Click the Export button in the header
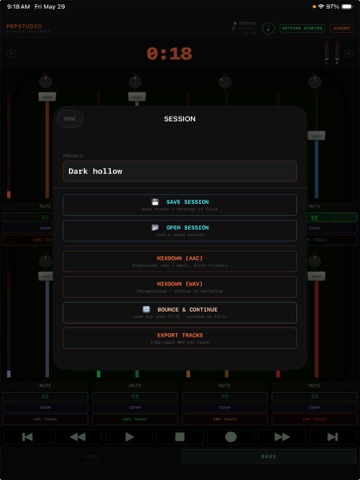360x480 pixels. (342, 28)
